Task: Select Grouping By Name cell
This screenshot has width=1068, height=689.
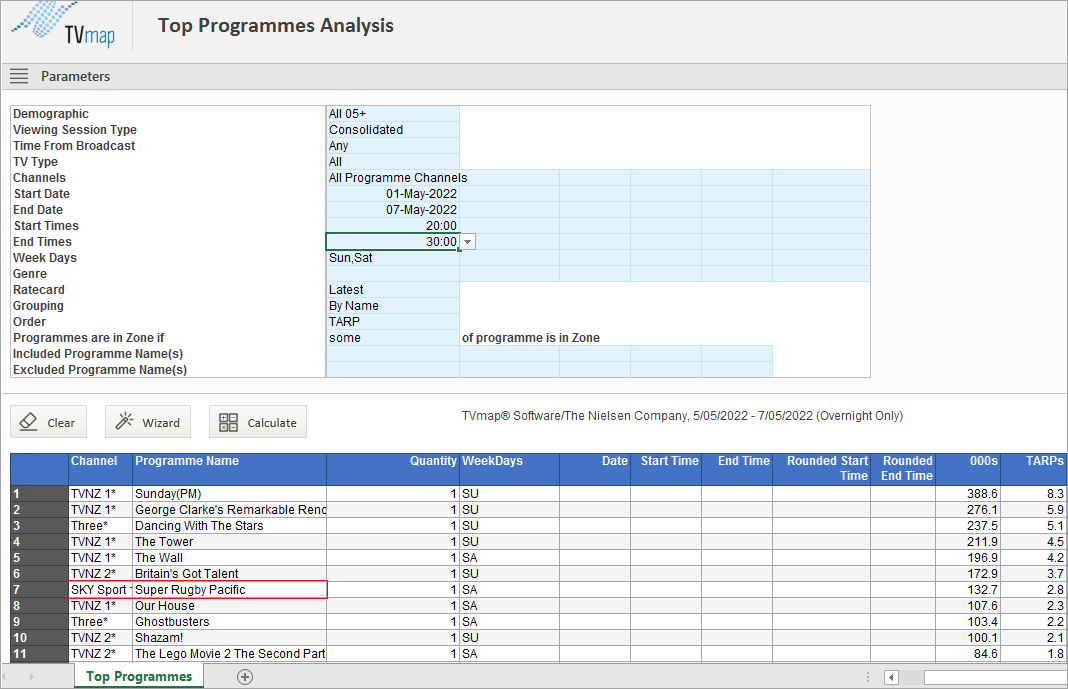Action: point(393,306)
